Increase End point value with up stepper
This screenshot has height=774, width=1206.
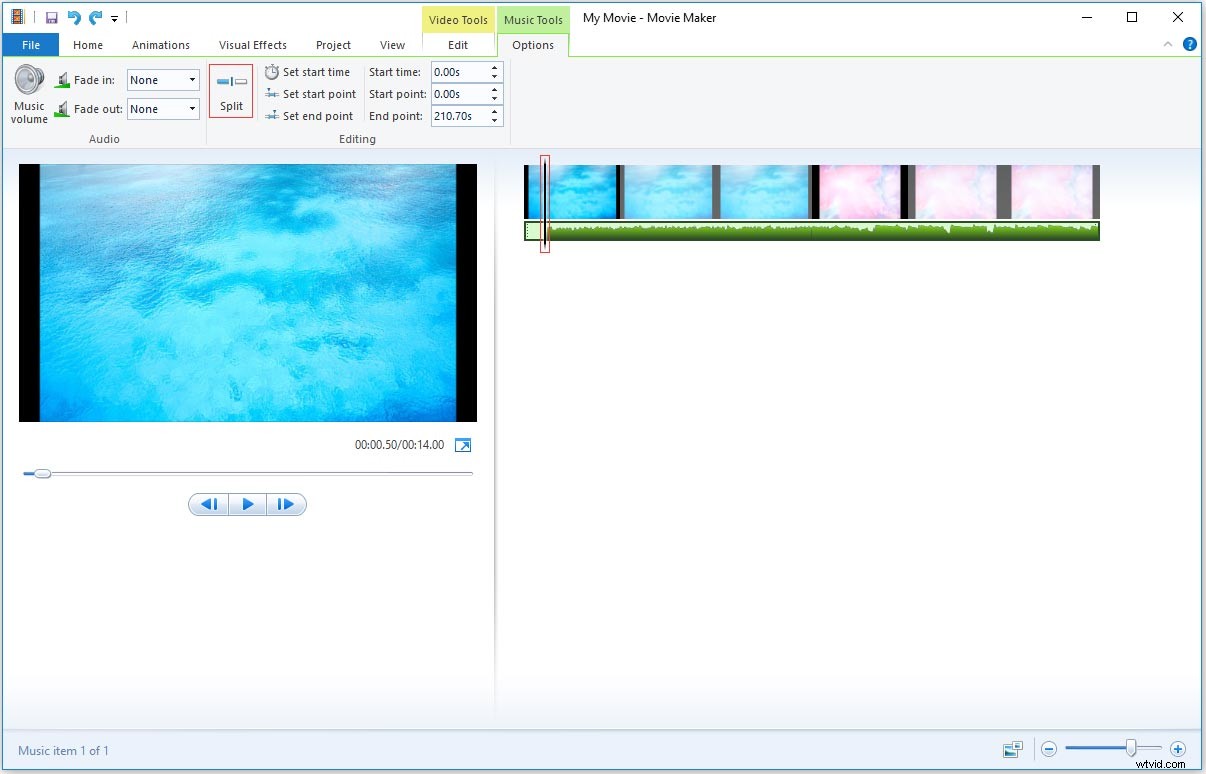click(494, 111)
